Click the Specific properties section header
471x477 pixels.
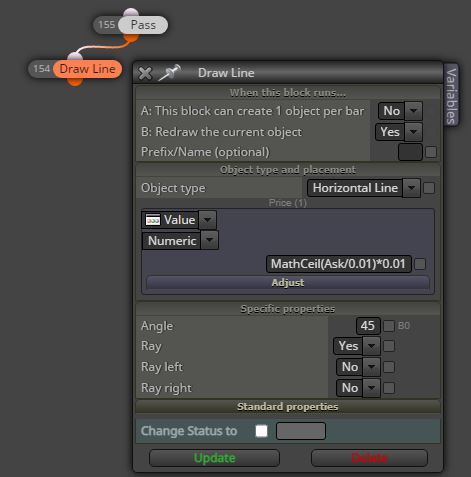(x=288, y=309)
